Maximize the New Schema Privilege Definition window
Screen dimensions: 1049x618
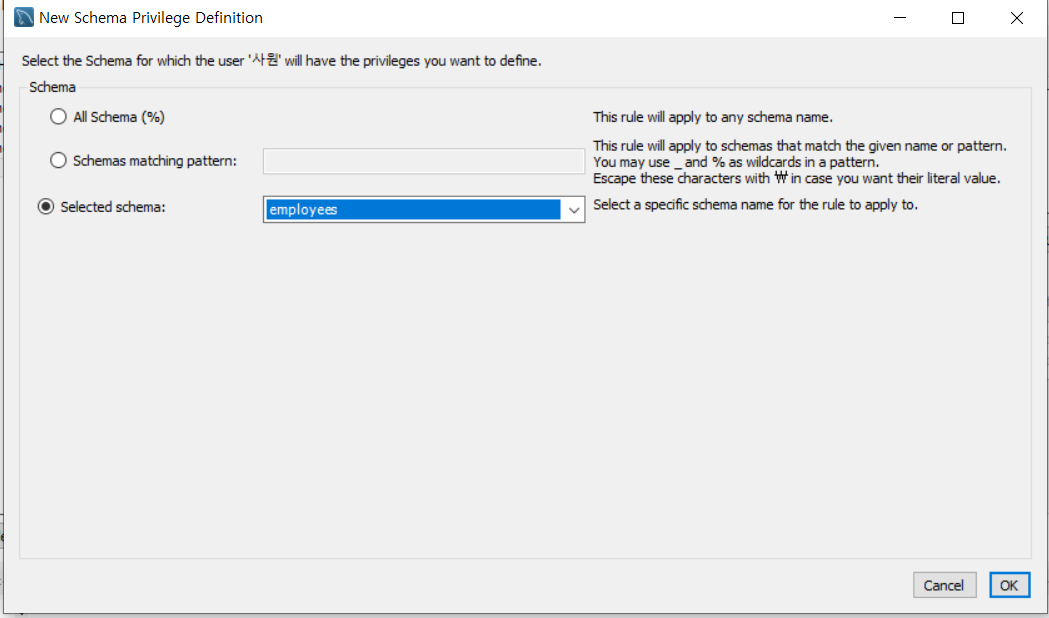[958, 18]
